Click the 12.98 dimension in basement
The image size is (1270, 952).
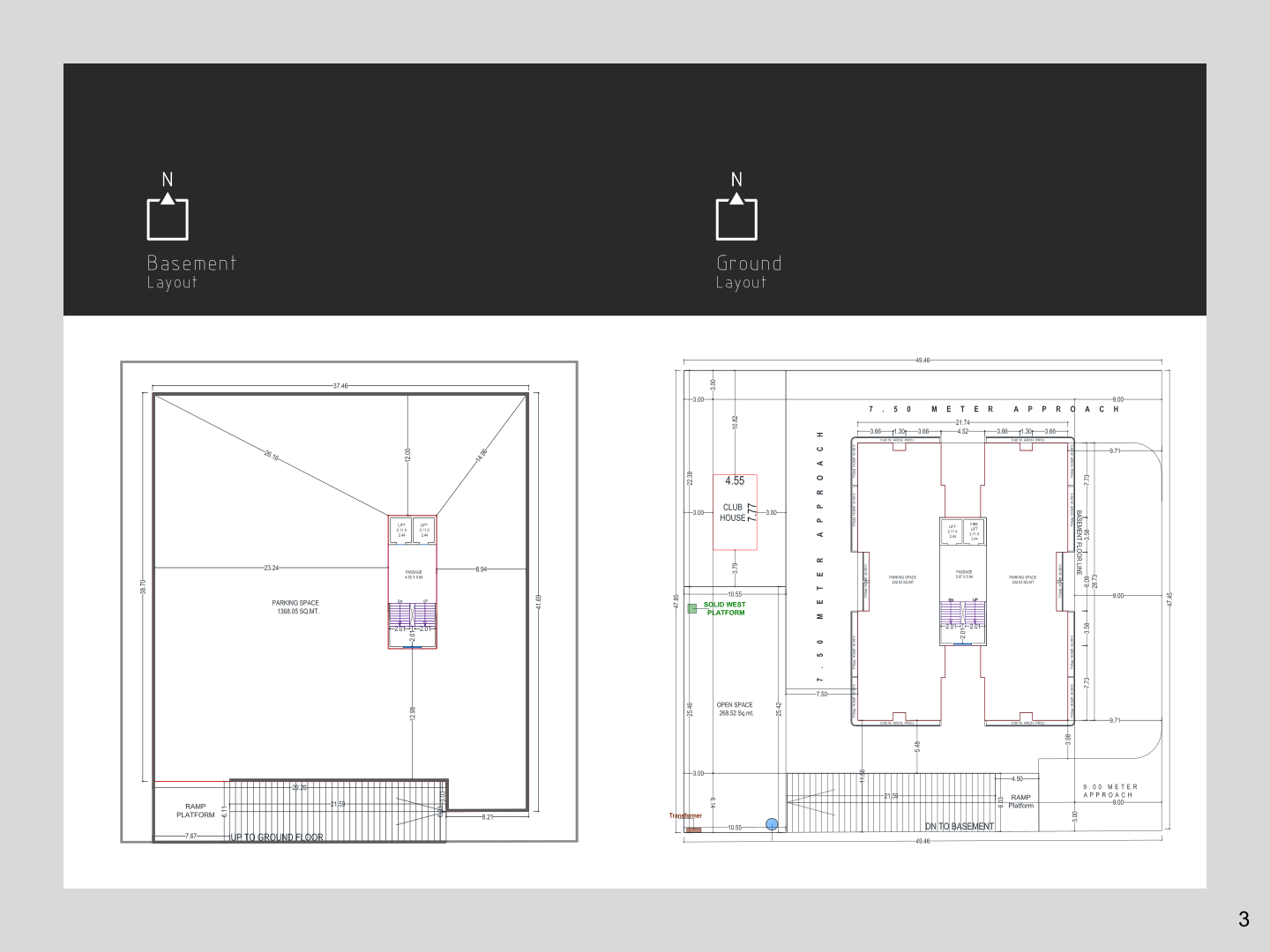(412, 714)
